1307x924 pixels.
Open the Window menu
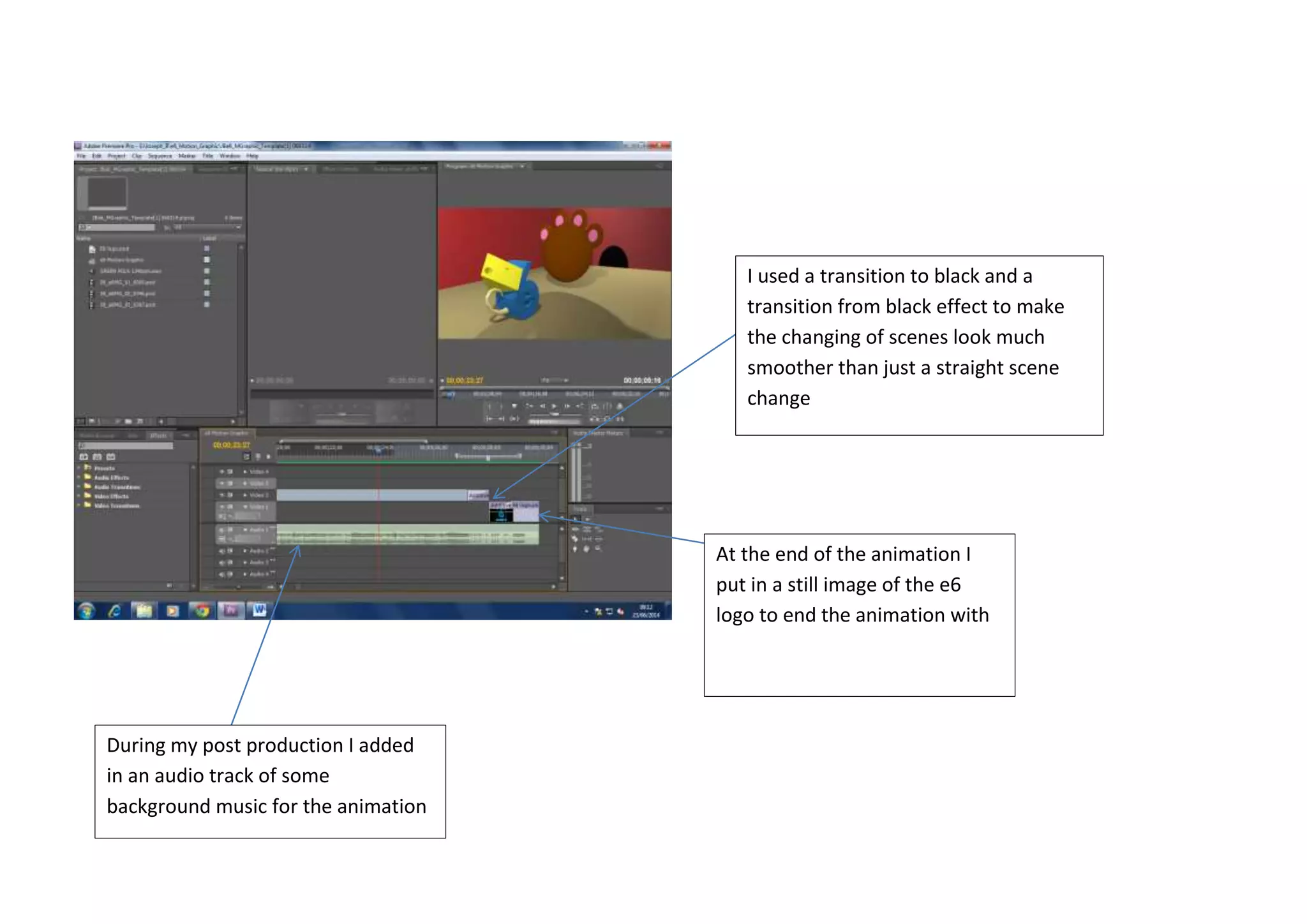coord(229,156)
